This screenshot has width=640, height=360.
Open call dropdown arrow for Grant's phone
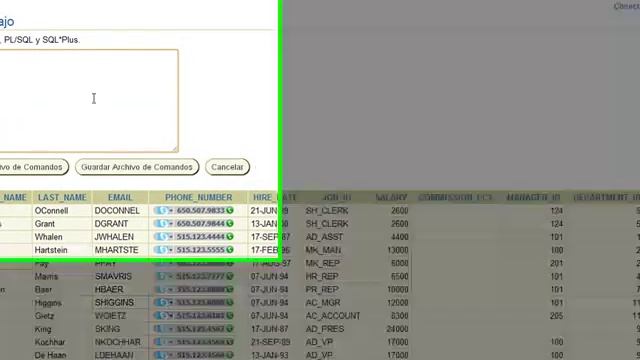pyautogui.click(x=171, y=224)
